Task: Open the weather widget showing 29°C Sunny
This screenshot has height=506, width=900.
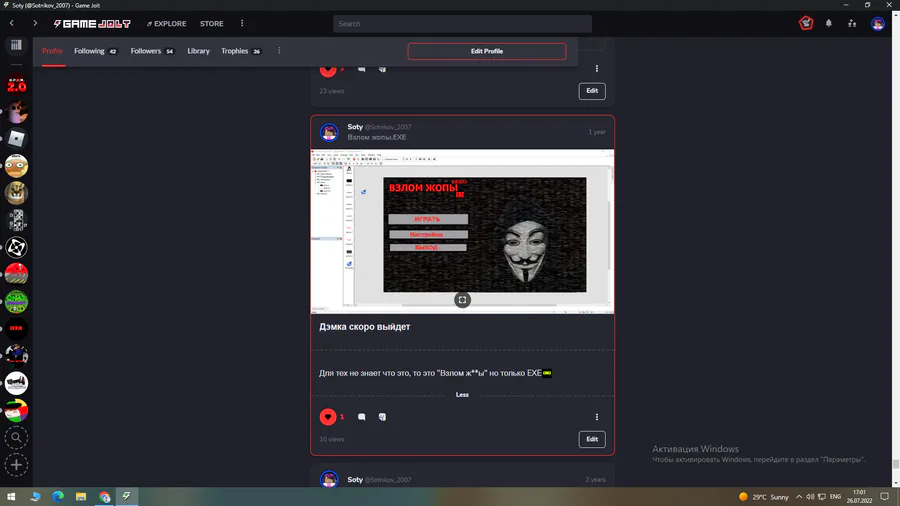Action: coord(764,497)
